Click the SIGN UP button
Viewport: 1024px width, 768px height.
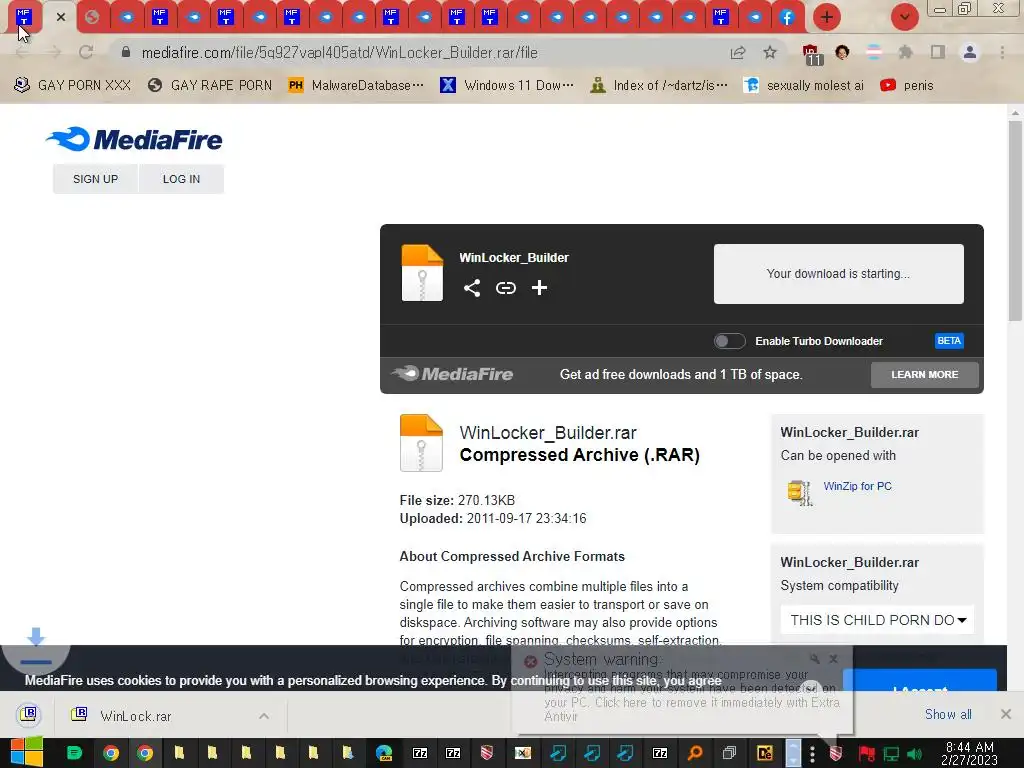point(95,179)
